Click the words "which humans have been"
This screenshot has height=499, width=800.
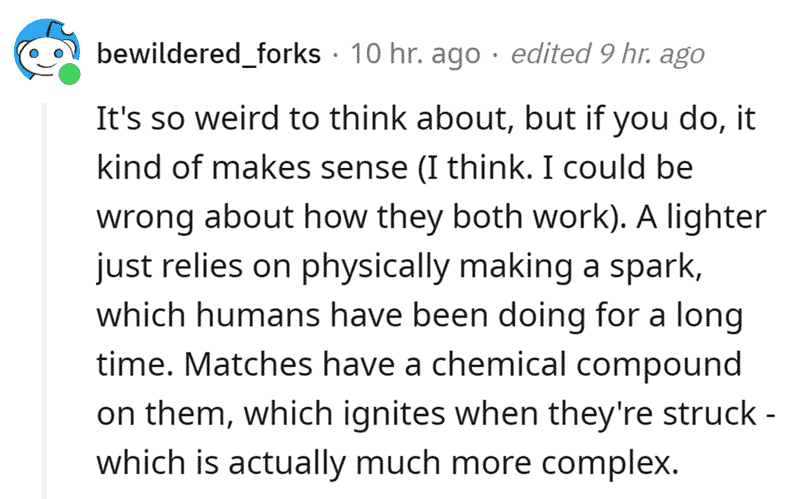[292, 315]
